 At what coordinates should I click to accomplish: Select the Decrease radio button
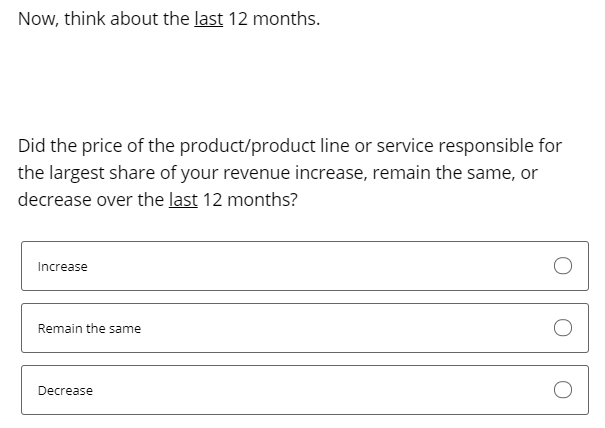563,390
